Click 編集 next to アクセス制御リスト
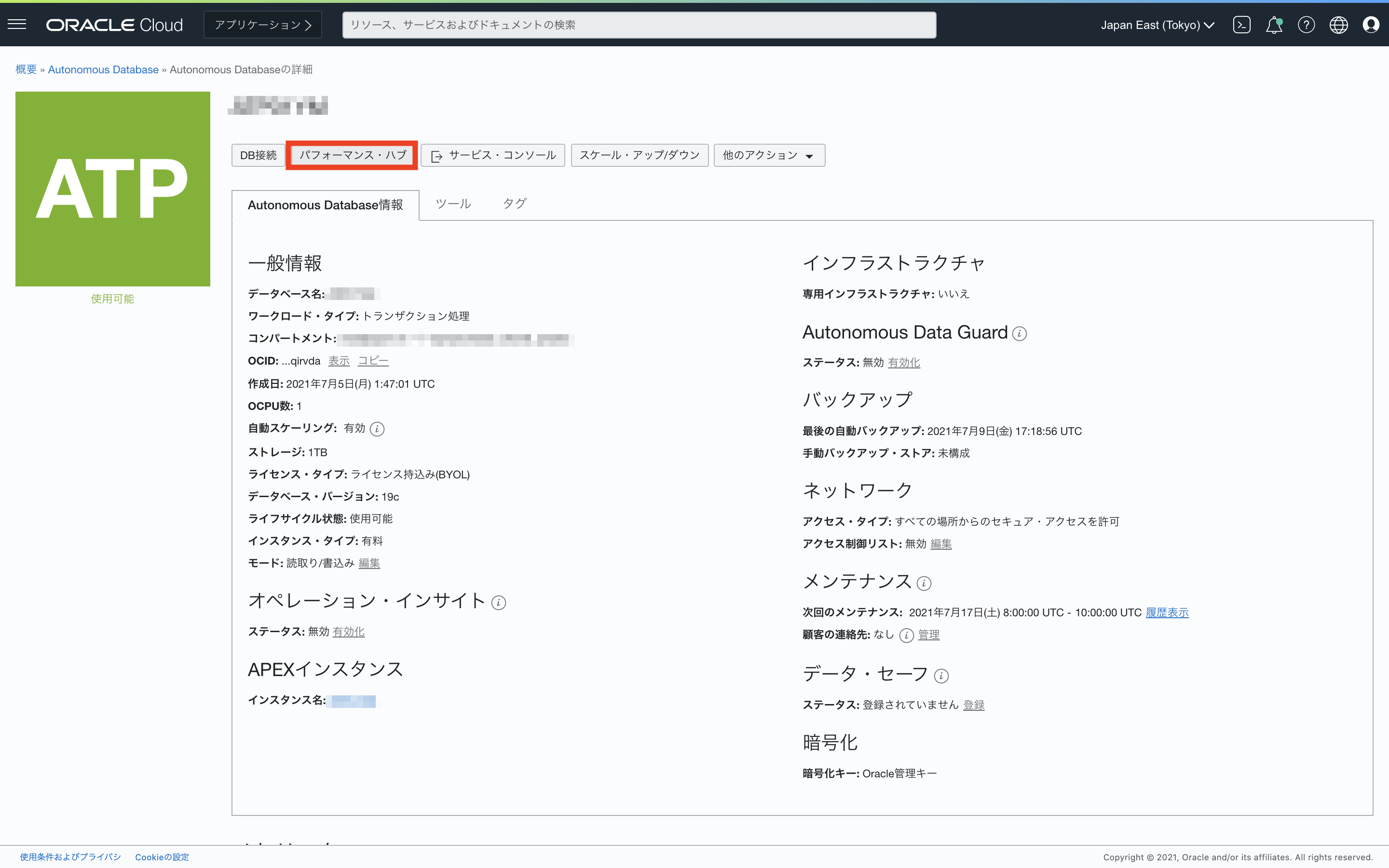This screenshot has height=868, width=1389. click(x=942, y=543)
